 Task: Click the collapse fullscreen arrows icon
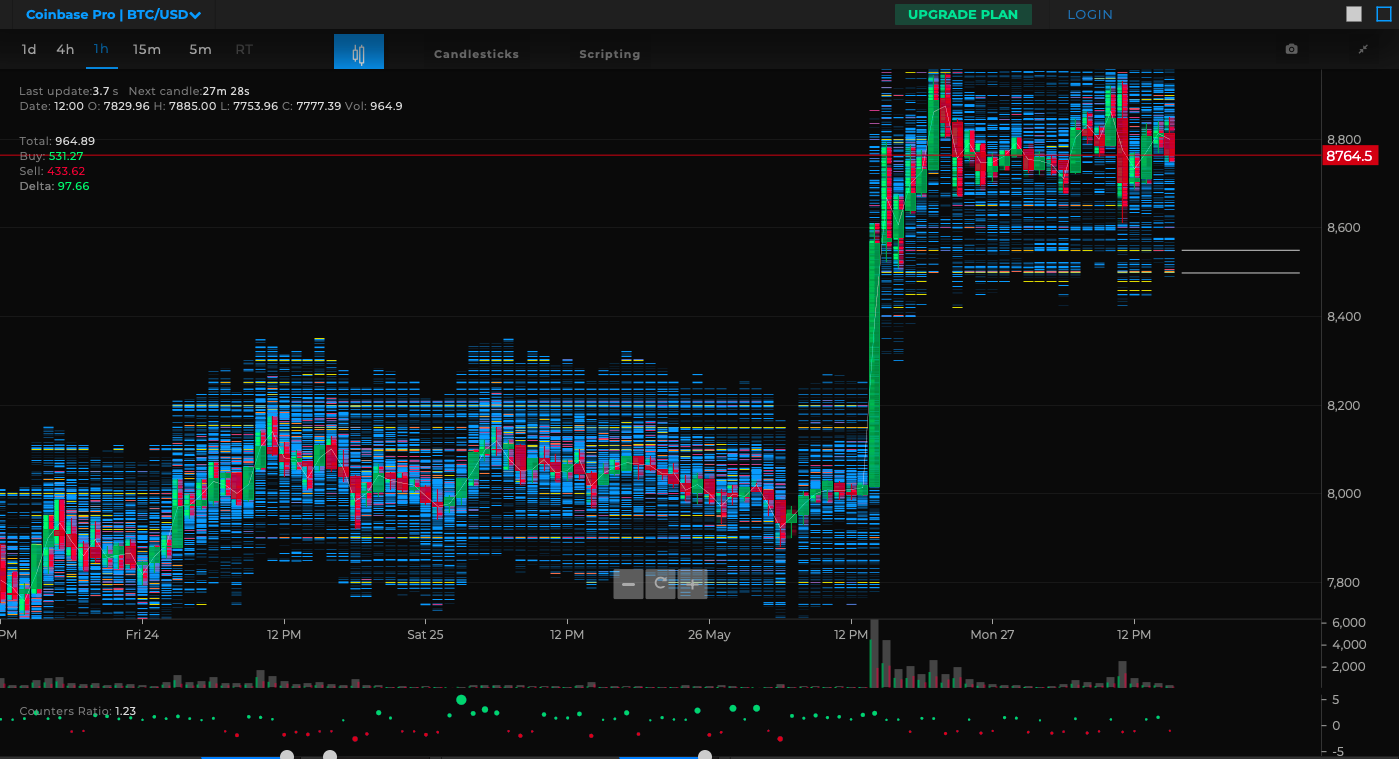1363,49
